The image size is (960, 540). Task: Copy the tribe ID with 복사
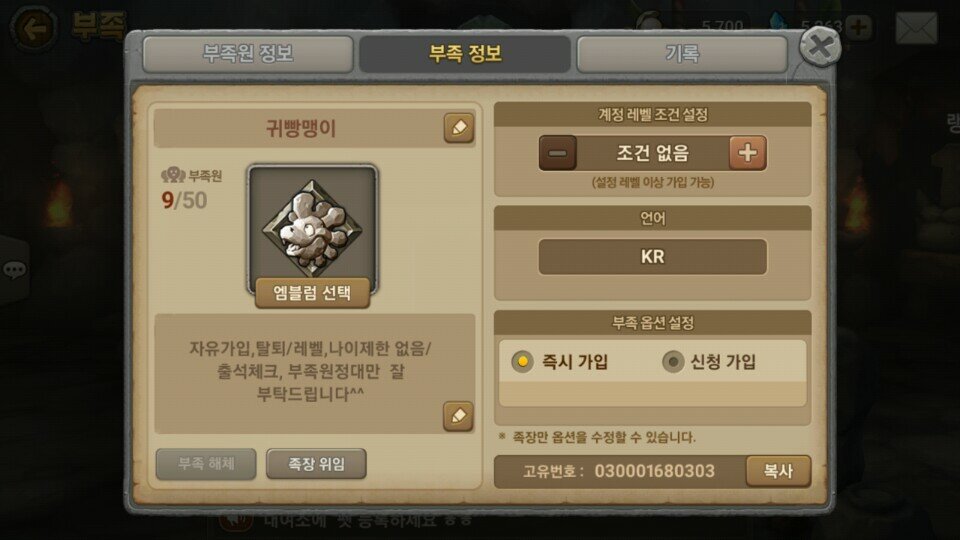tap(778, 471)
